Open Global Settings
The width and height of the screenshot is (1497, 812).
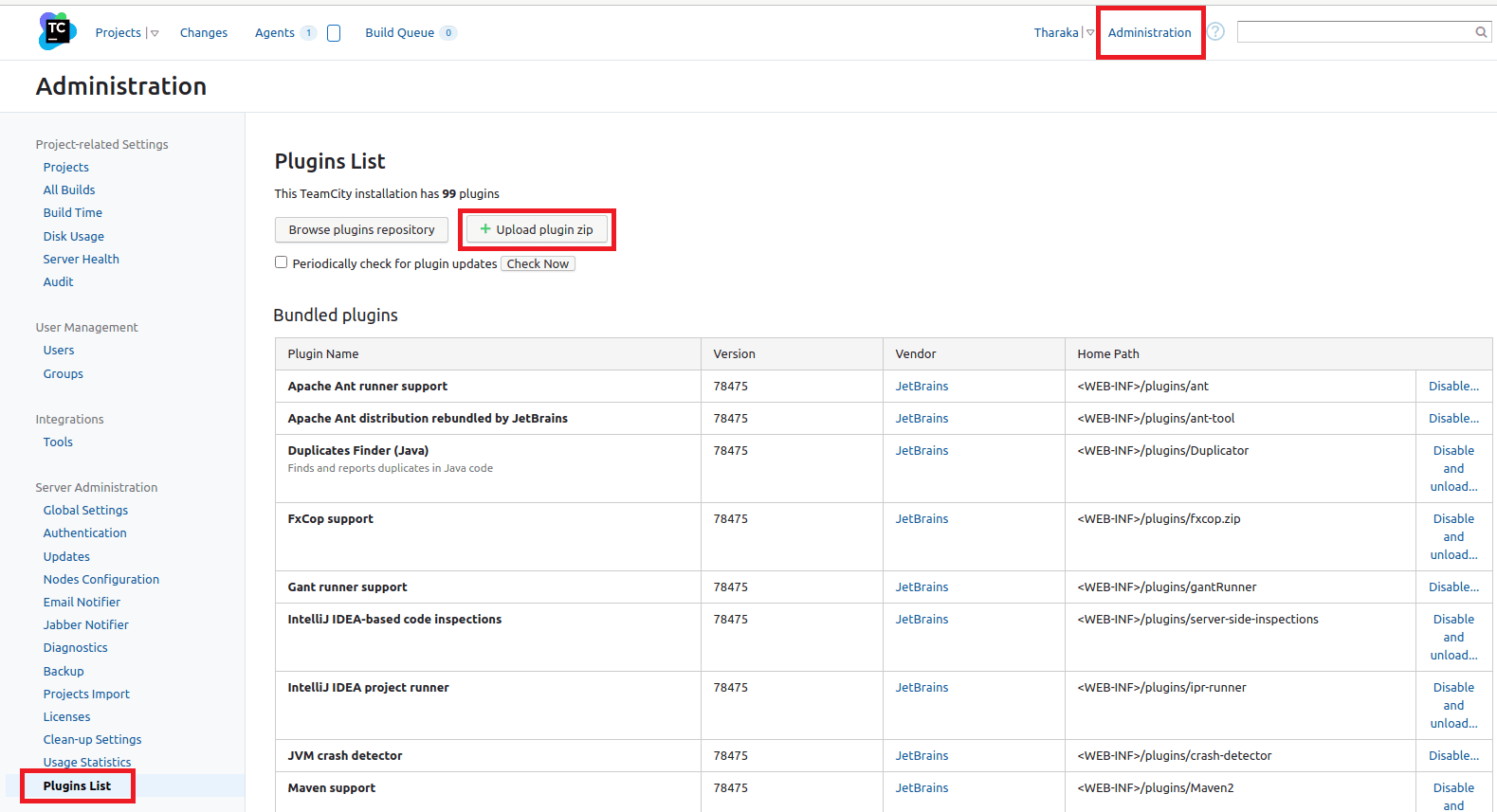[85, 510]
